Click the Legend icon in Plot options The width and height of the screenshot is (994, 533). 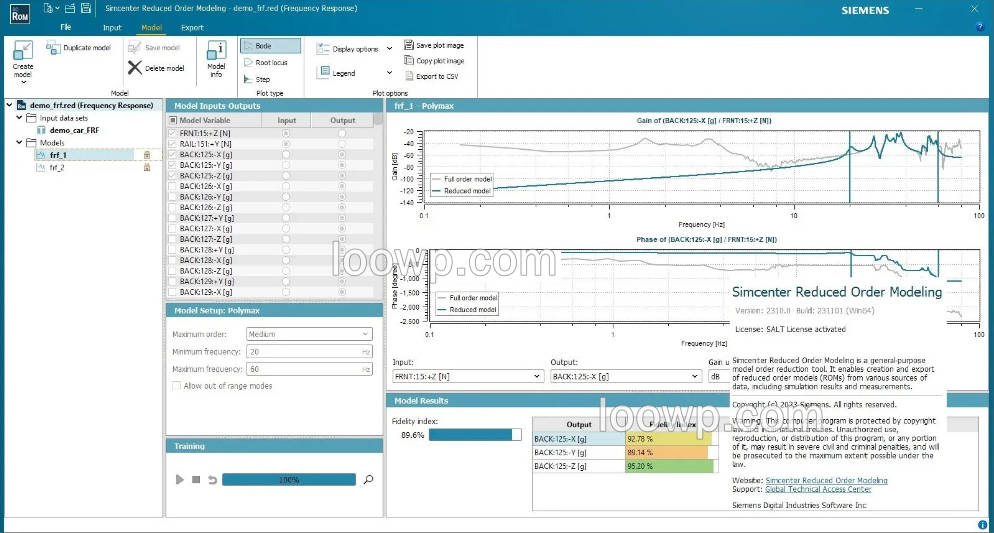coord(324,72)
